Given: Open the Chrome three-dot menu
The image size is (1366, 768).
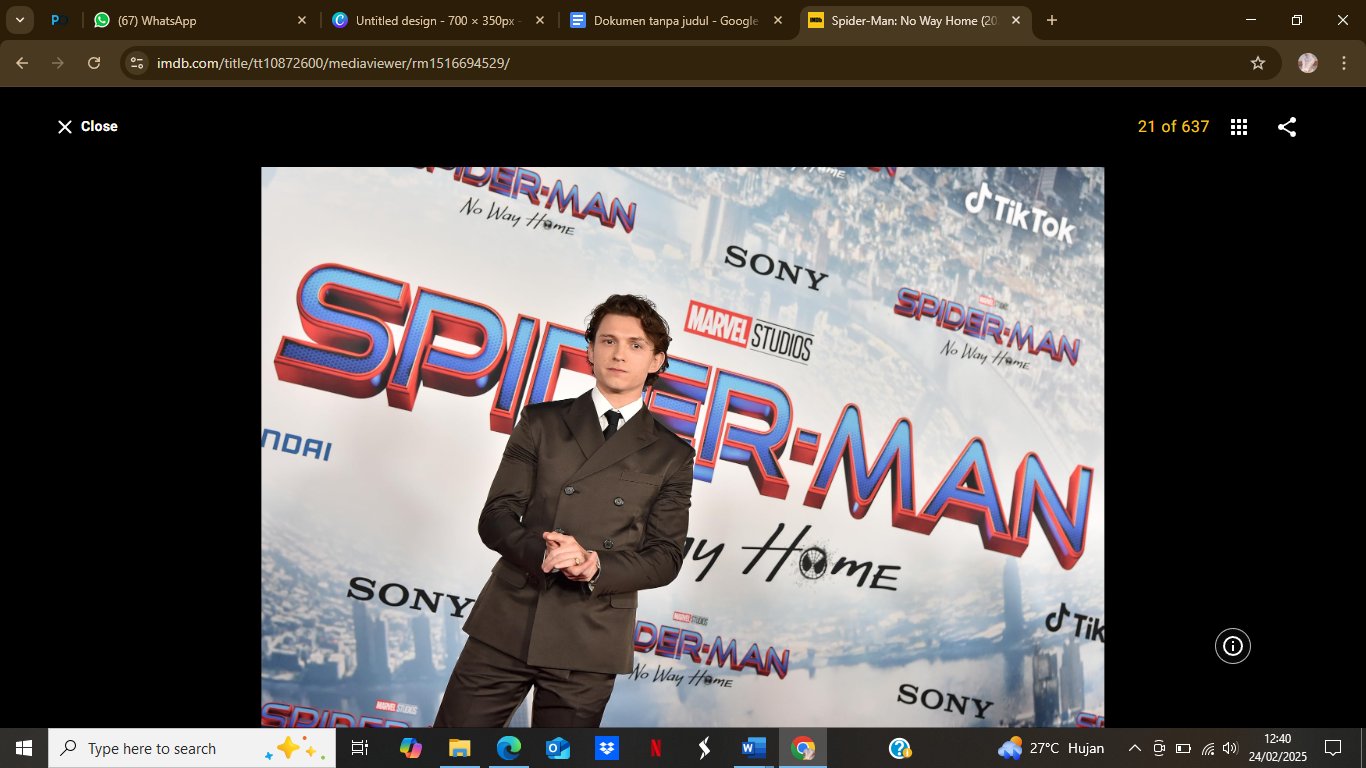Looking at the screenshot, I should (1343, 63).
